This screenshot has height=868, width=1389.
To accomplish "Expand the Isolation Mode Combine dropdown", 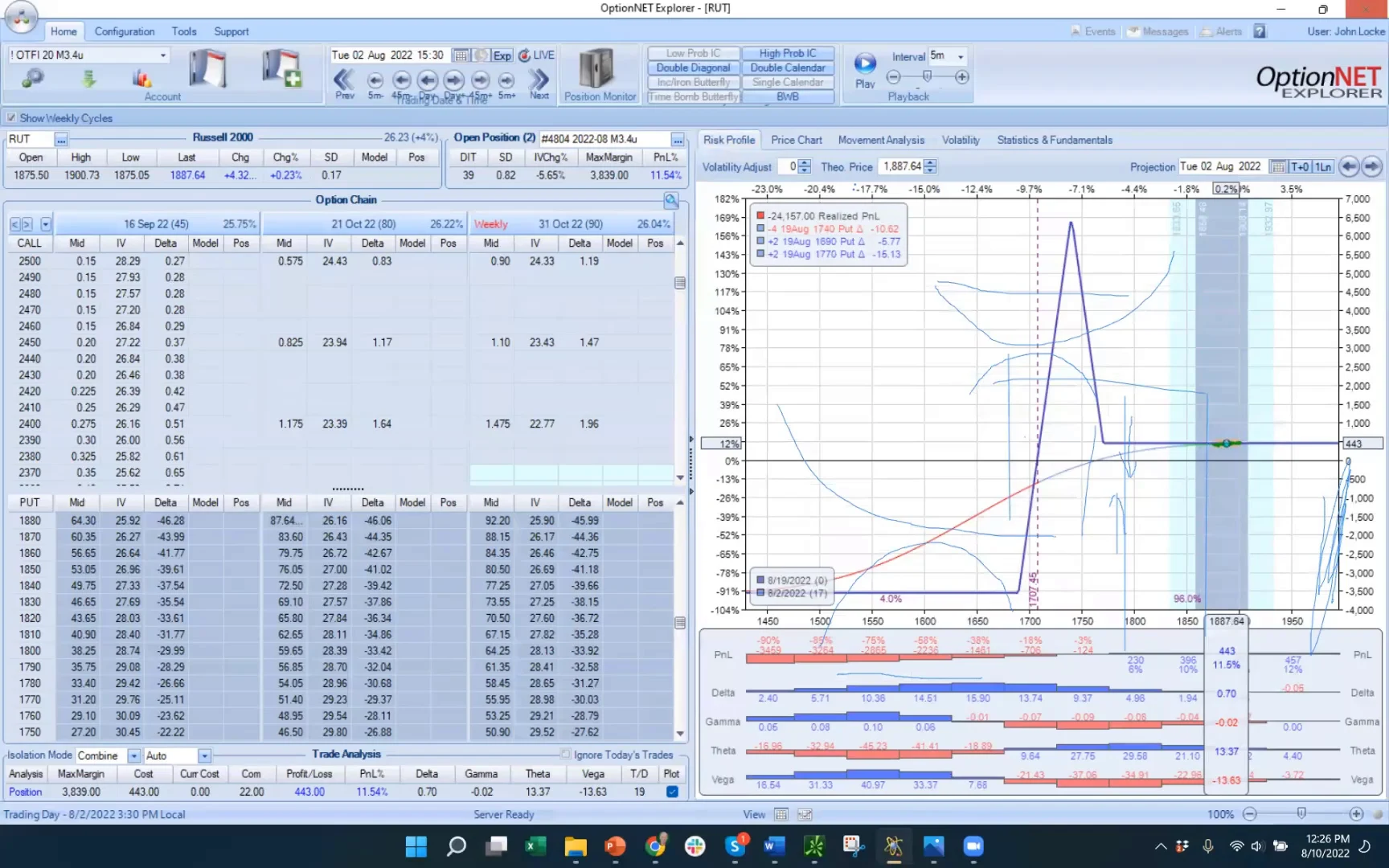I will pos(134,756).
